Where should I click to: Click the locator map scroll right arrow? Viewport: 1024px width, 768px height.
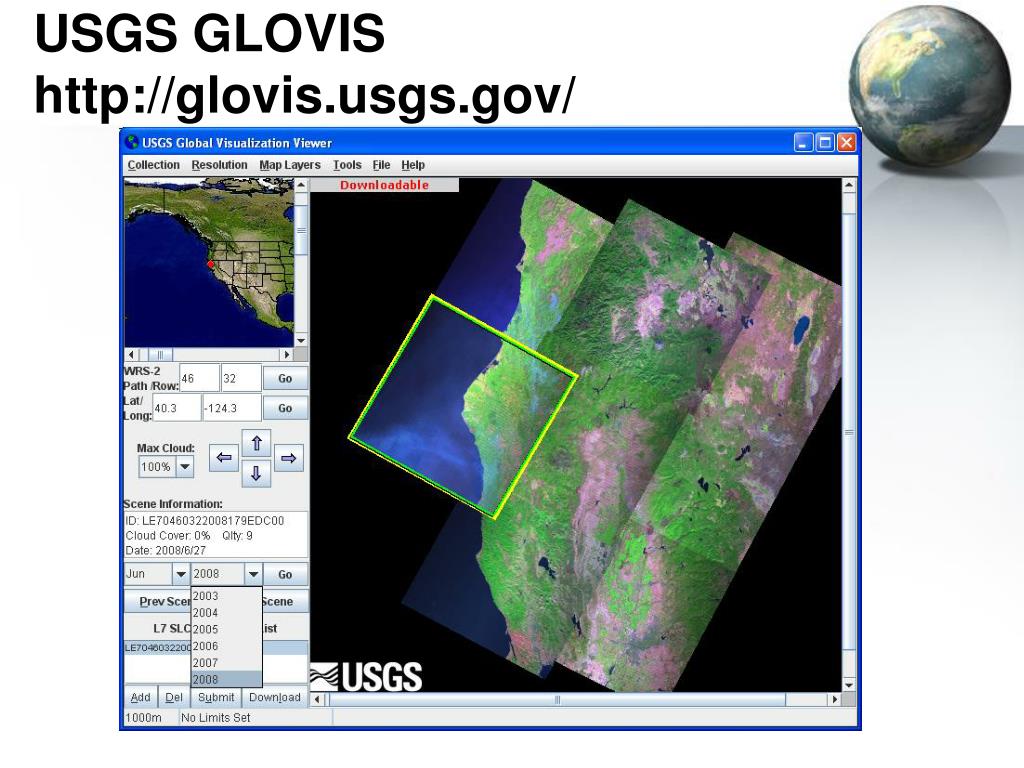[286, 355]
